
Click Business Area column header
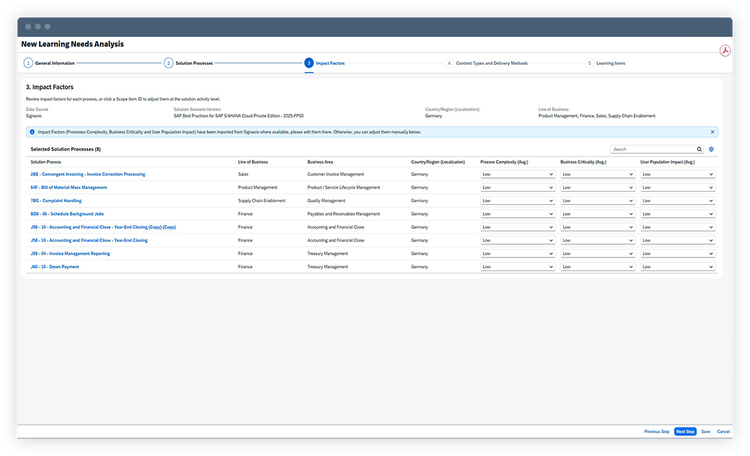point(320,162)
